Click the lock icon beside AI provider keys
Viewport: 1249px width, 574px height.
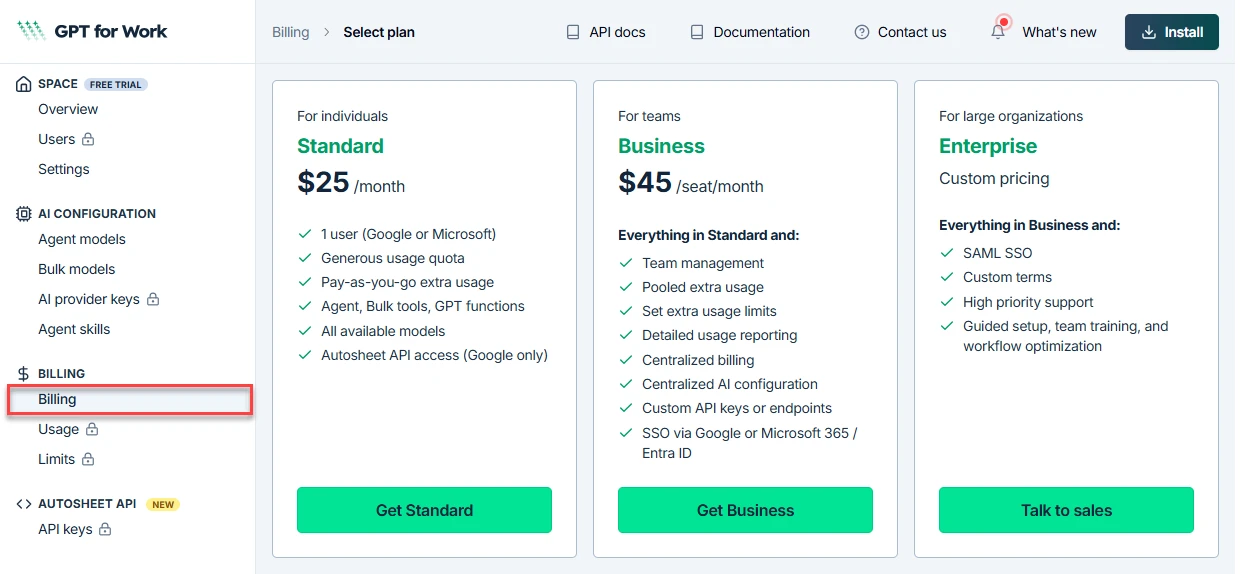(x=153, y=299)
